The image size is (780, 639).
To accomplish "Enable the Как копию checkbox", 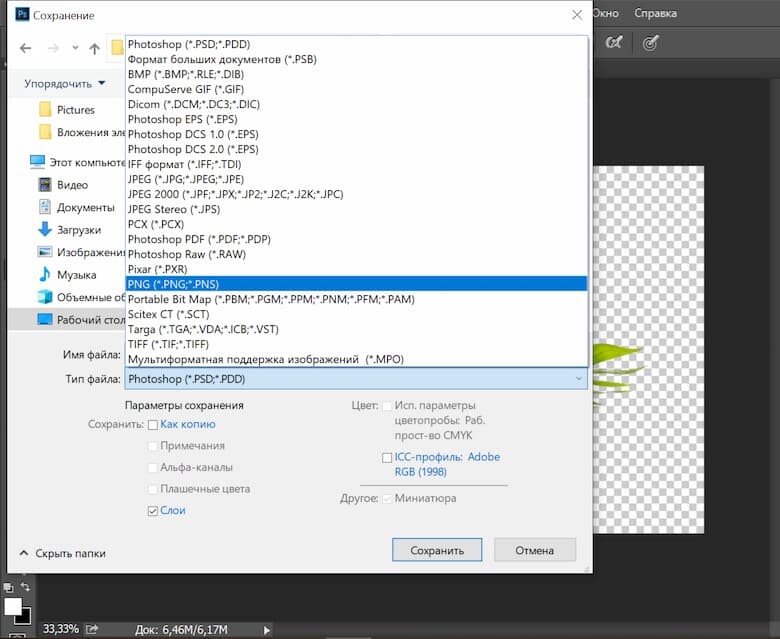I will coord(153,425).
